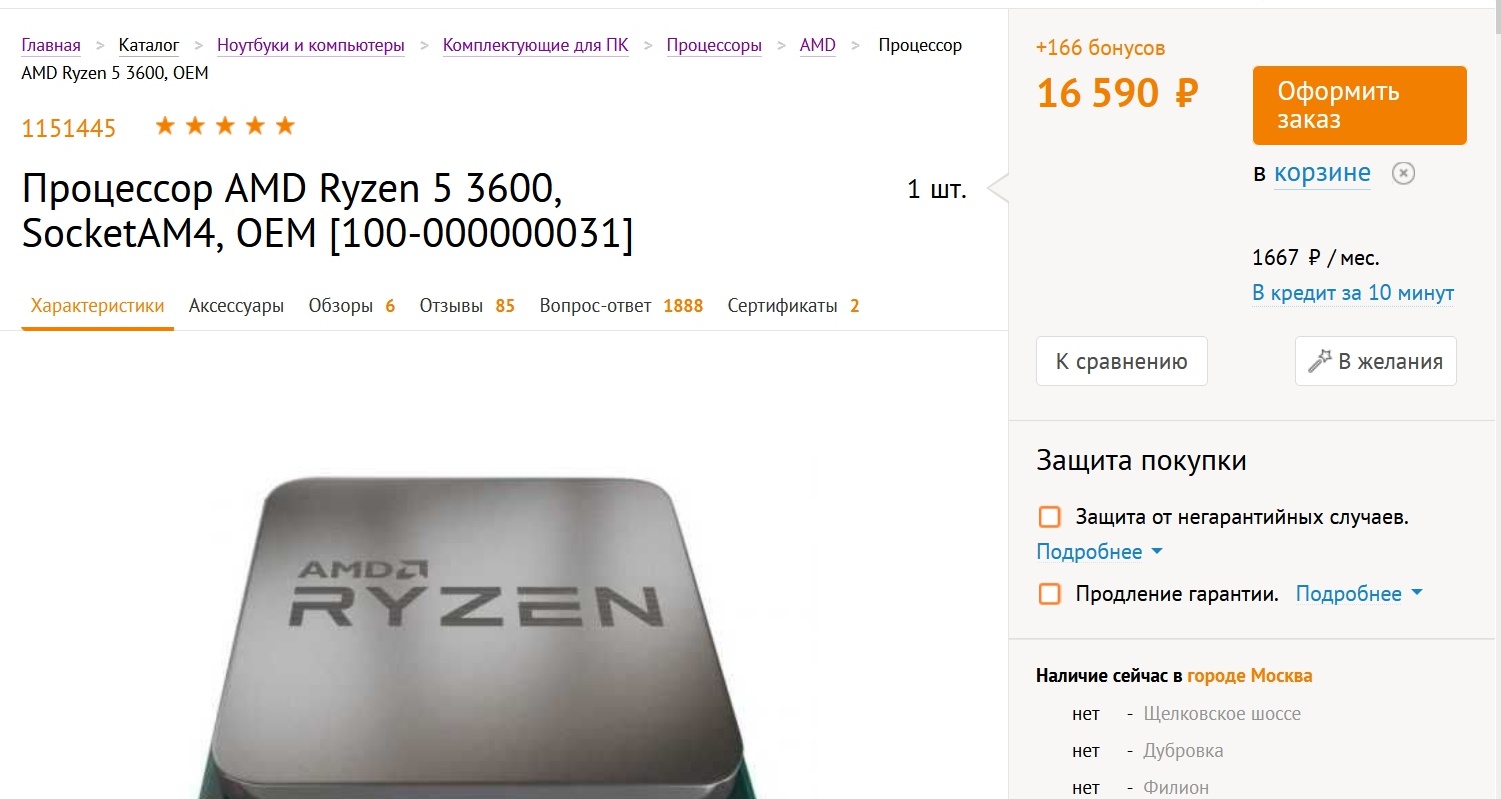
Task: Switch to the Аксессуары tab
Action: point(236,306)
